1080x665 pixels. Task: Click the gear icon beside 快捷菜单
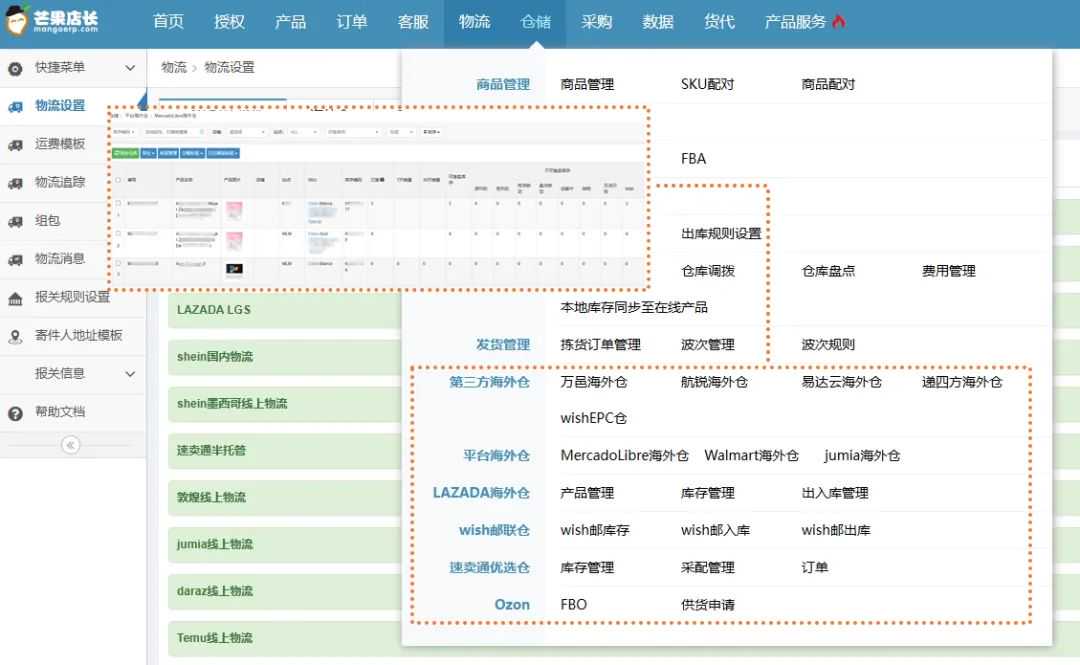tap(15, 68)
